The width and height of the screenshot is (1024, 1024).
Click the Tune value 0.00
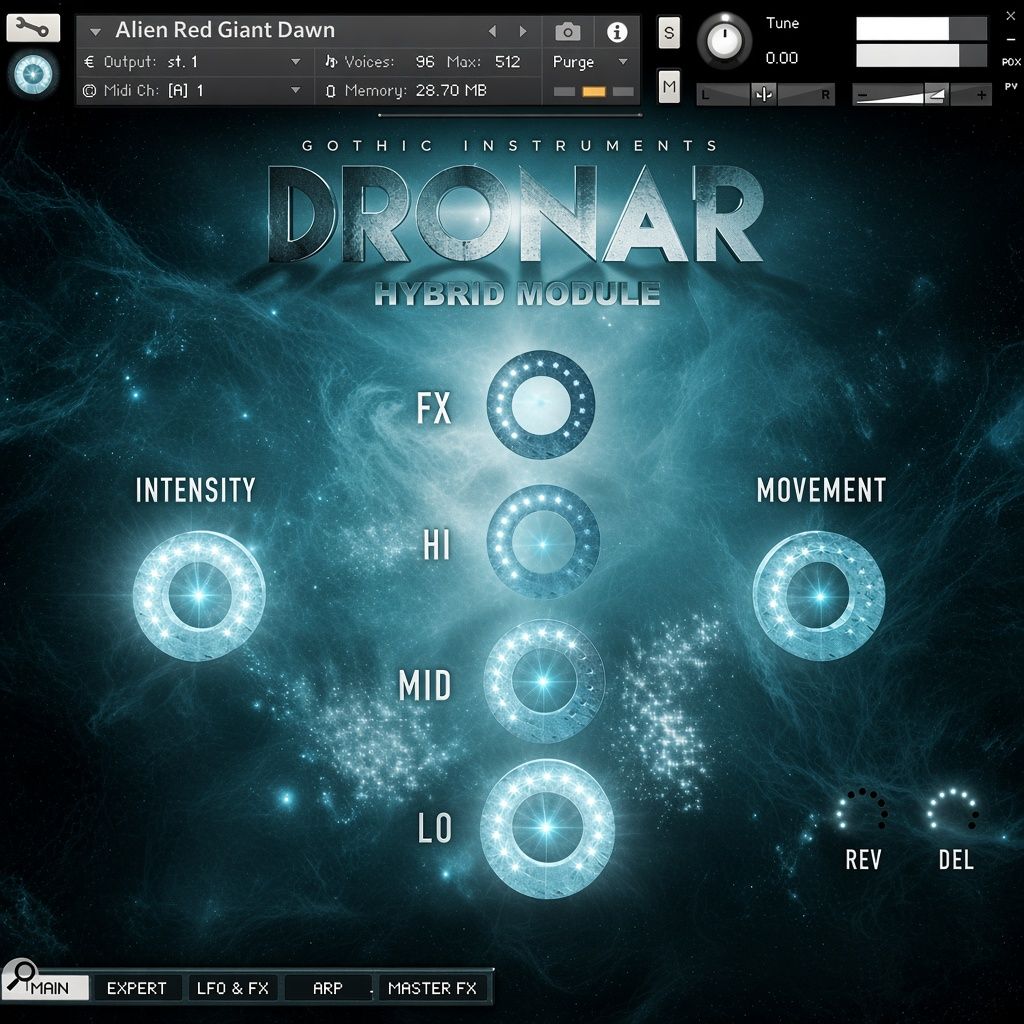click(781, 58)
